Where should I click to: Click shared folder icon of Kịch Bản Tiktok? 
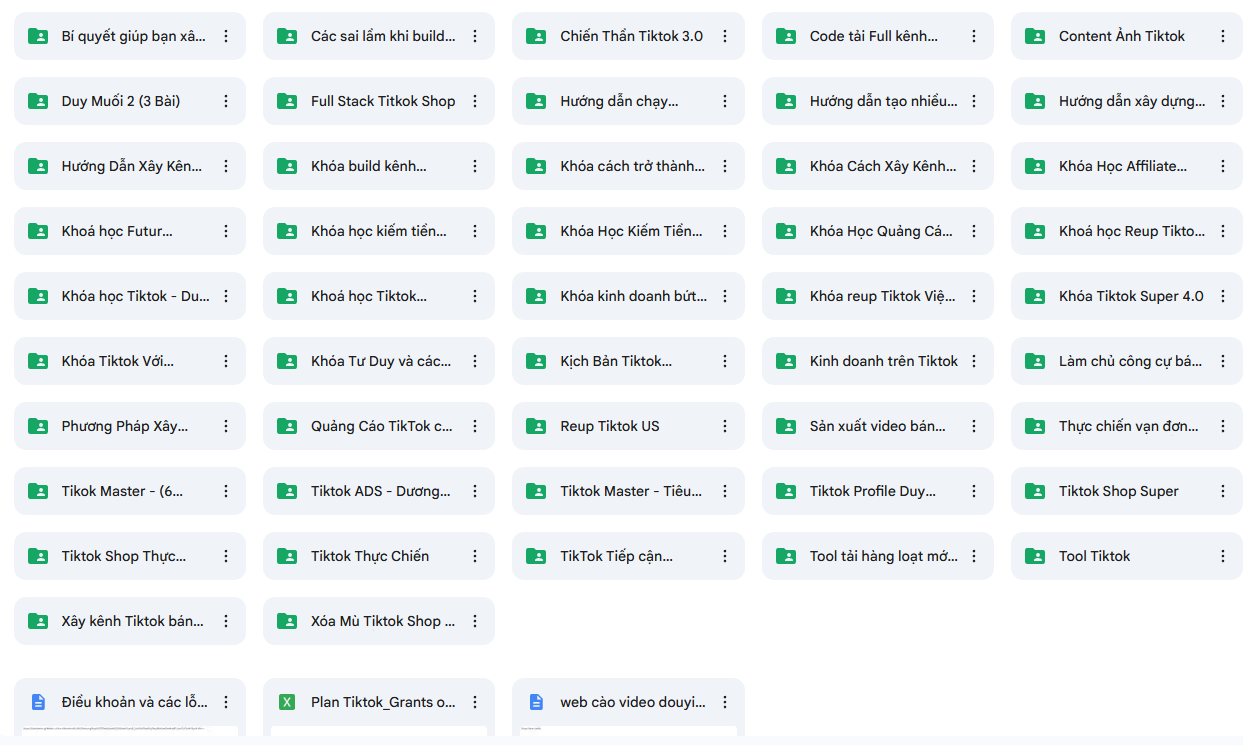pos(536,361)
